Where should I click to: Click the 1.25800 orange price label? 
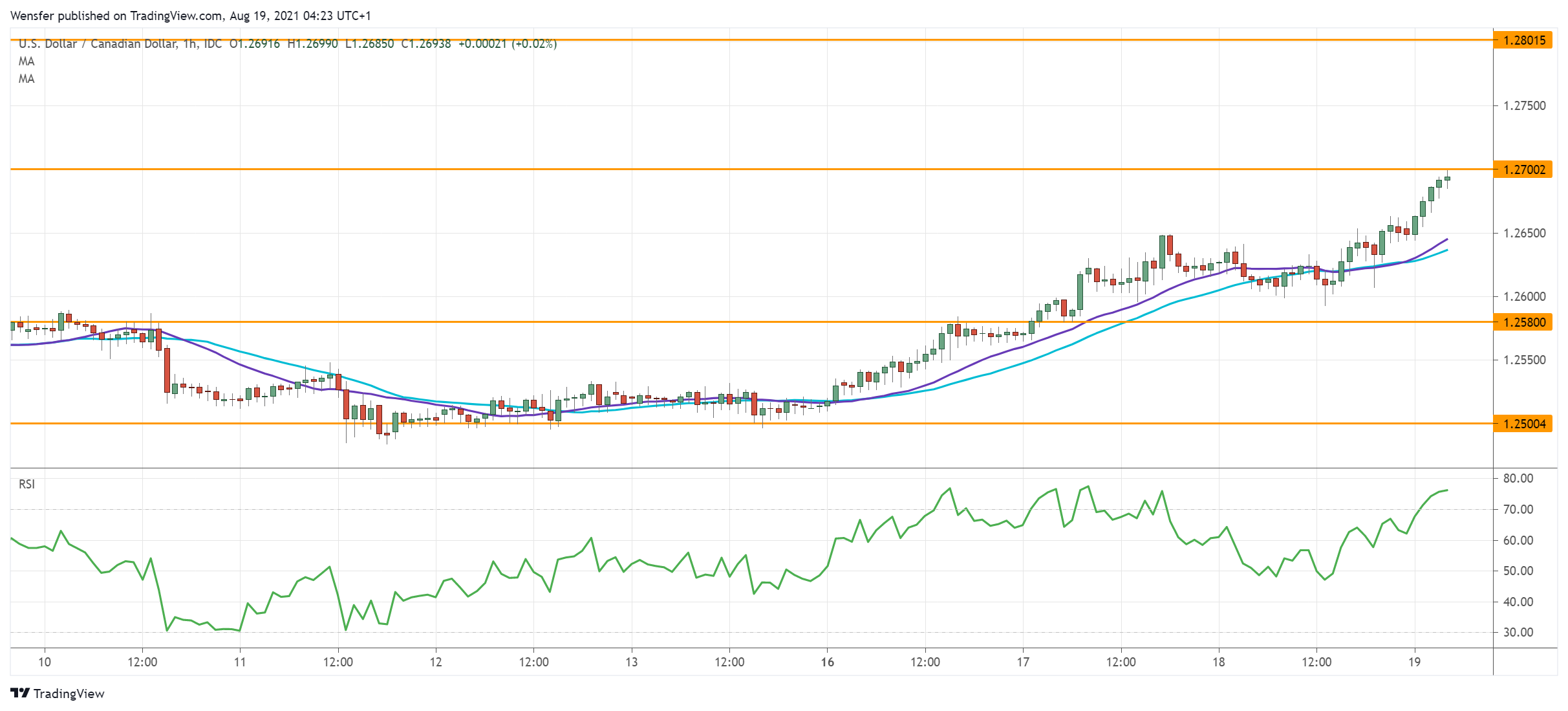[x=1523, y=322]
